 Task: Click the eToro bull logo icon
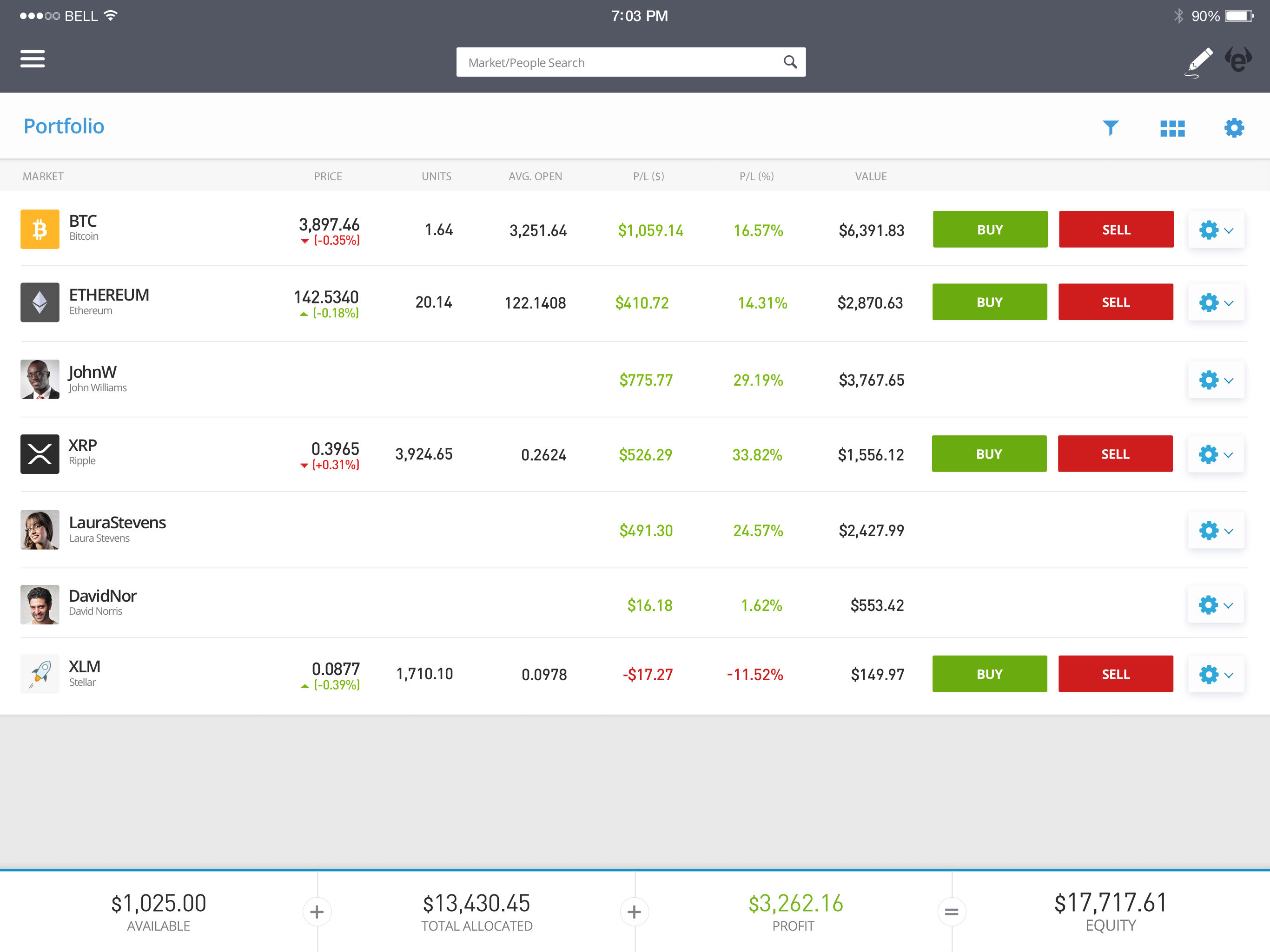point(1238,59)
